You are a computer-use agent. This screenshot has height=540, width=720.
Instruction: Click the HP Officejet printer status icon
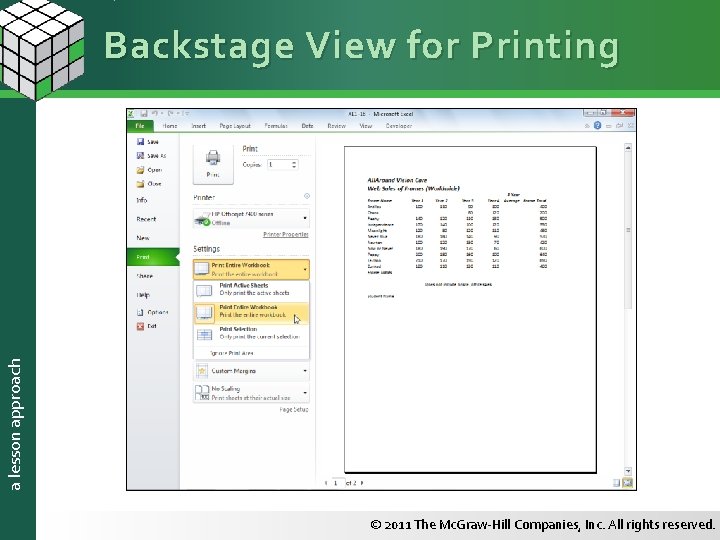click(202, 220)
